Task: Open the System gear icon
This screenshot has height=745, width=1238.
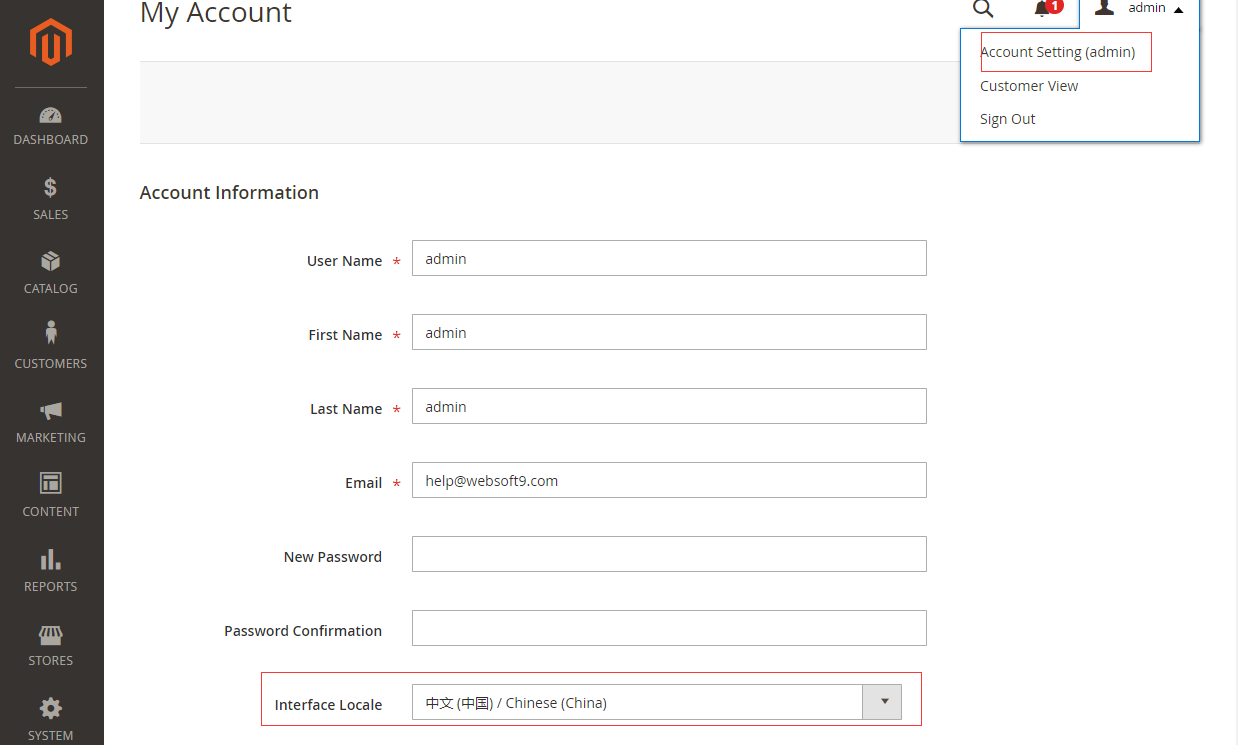Action: [50, 709]
